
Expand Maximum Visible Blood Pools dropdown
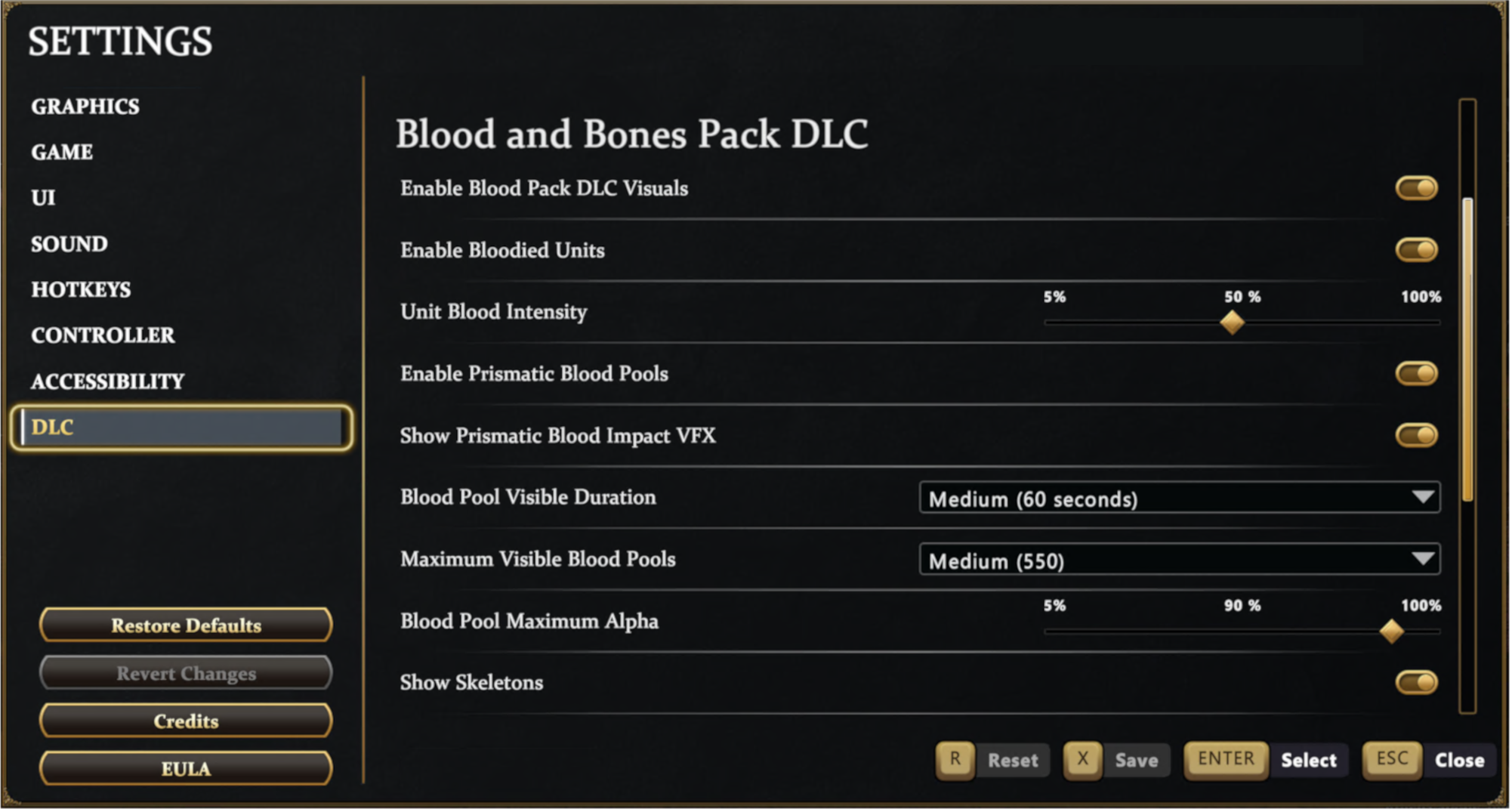click(x=1179, y=560)
